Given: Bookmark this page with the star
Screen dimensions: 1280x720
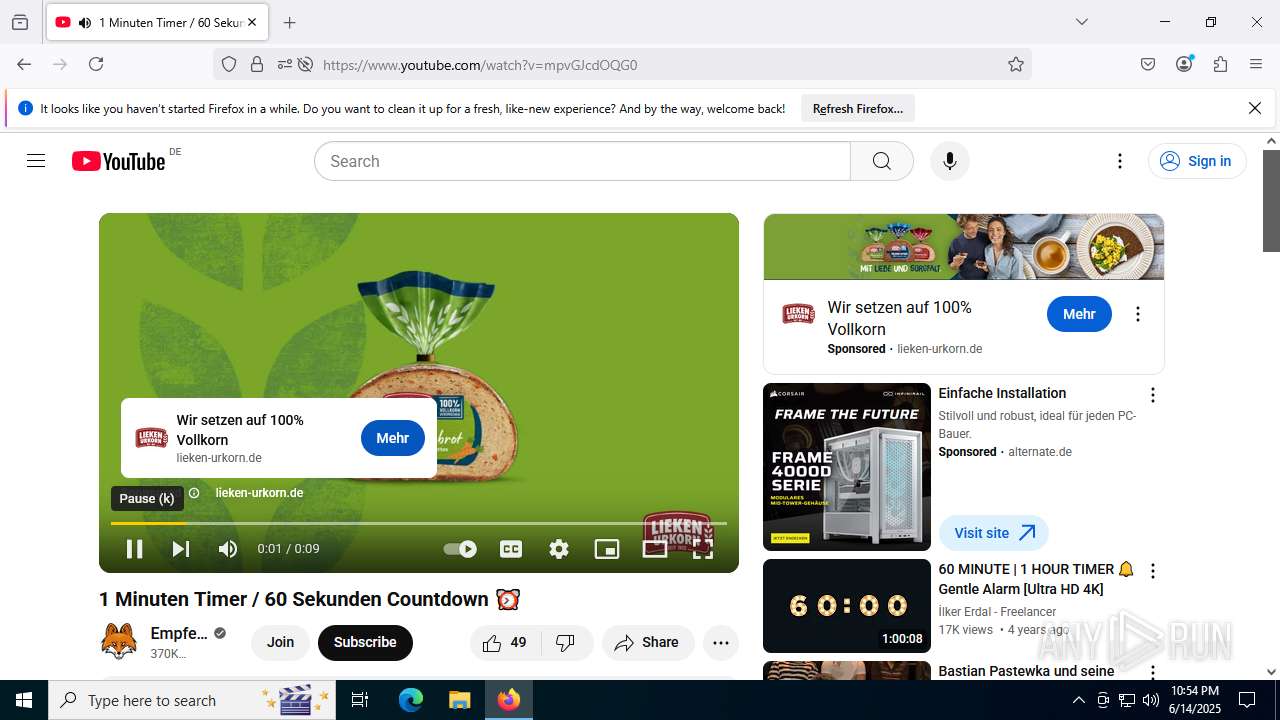Looking at the screenshot, I should (1016, 64).
